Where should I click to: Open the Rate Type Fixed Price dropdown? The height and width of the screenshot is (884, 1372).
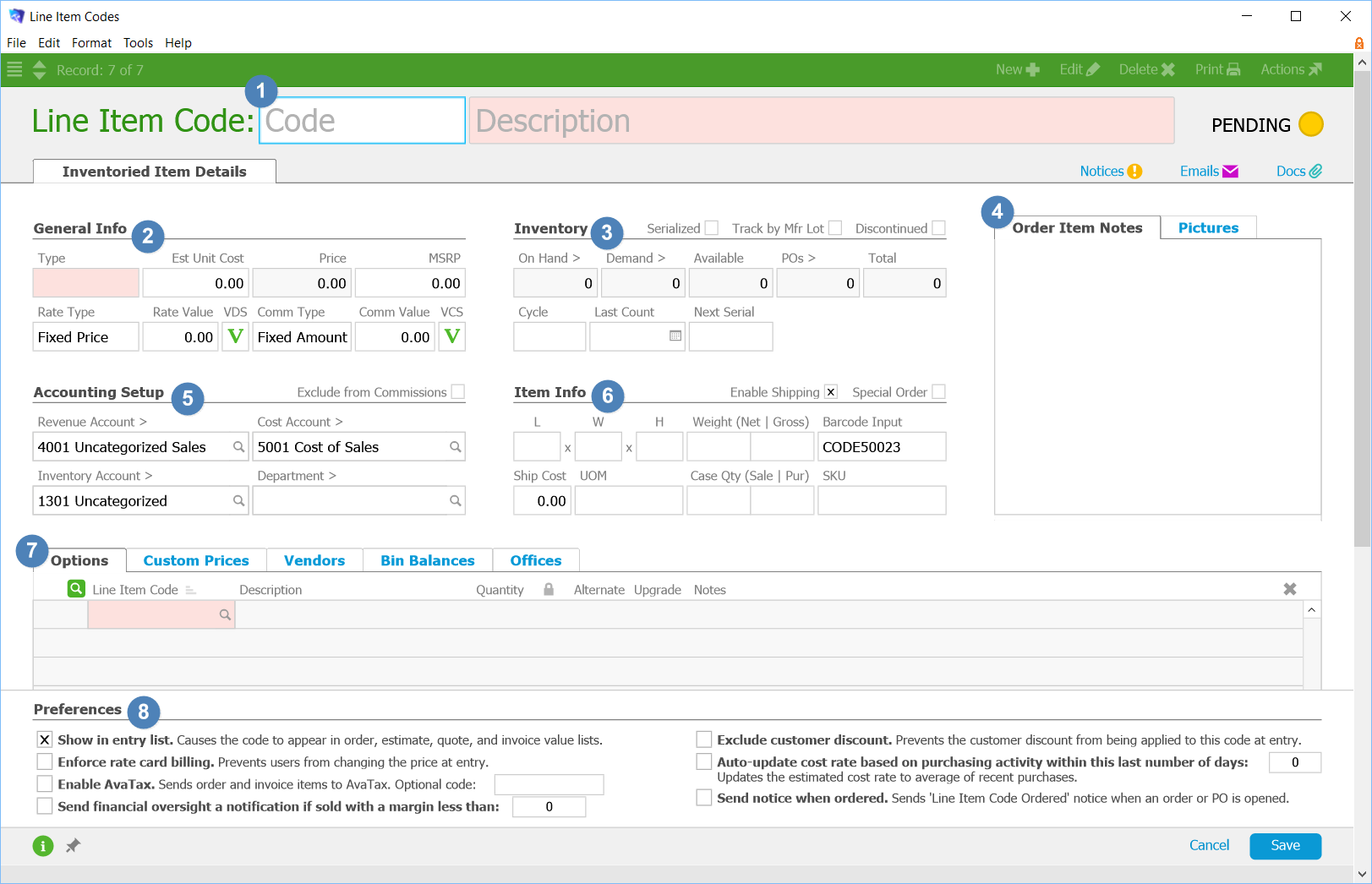[x=86, y=336]
